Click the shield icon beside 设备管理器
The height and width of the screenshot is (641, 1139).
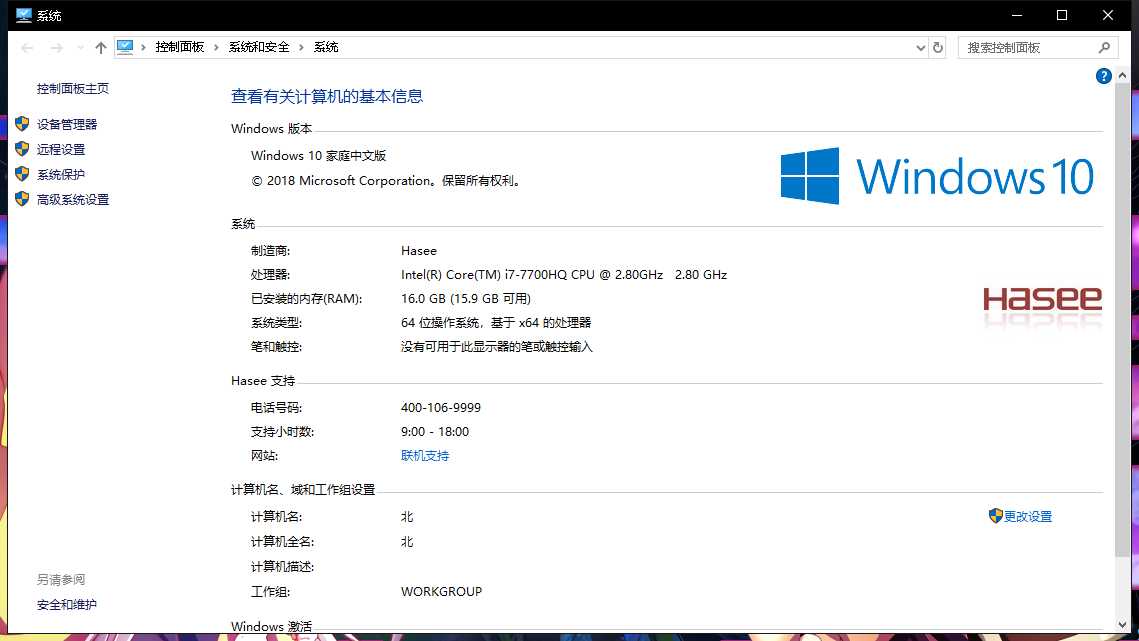click(22, 124)
